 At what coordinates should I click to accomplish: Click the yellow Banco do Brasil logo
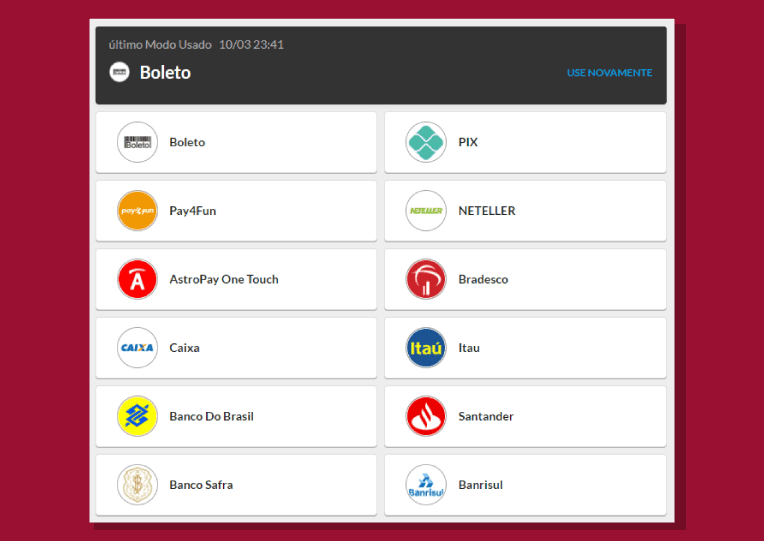click(137, 416)
